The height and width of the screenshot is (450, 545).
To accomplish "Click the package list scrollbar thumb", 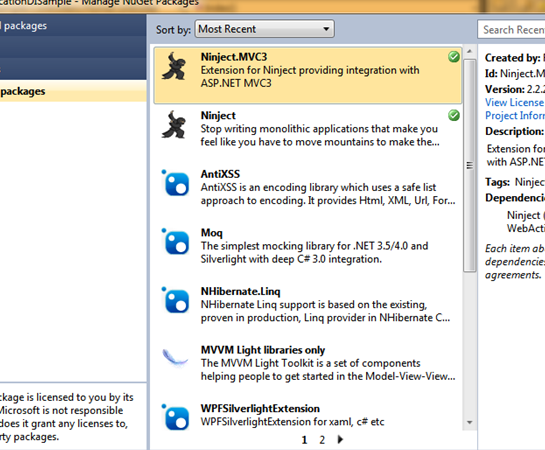I will coord(470,165).
